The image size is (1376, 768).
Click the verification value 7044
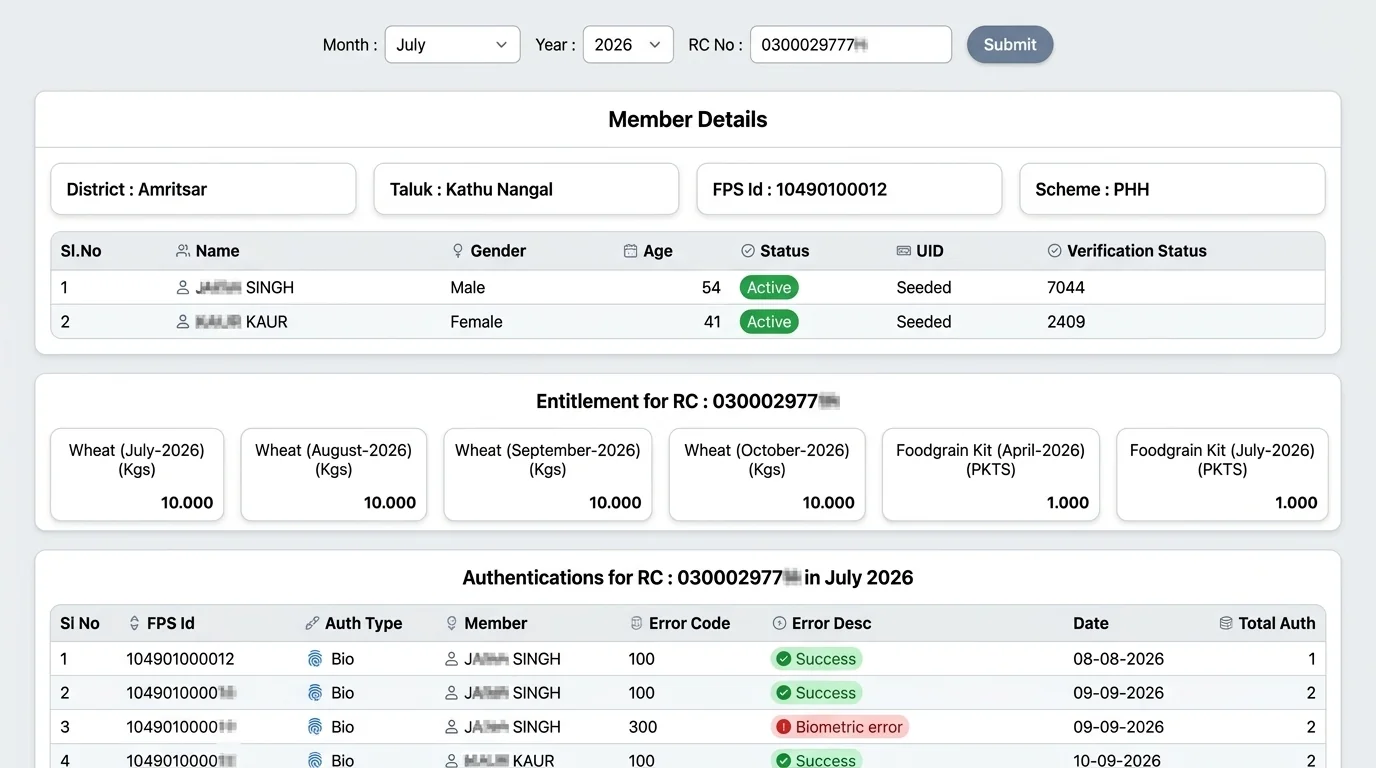[1066, 288]
